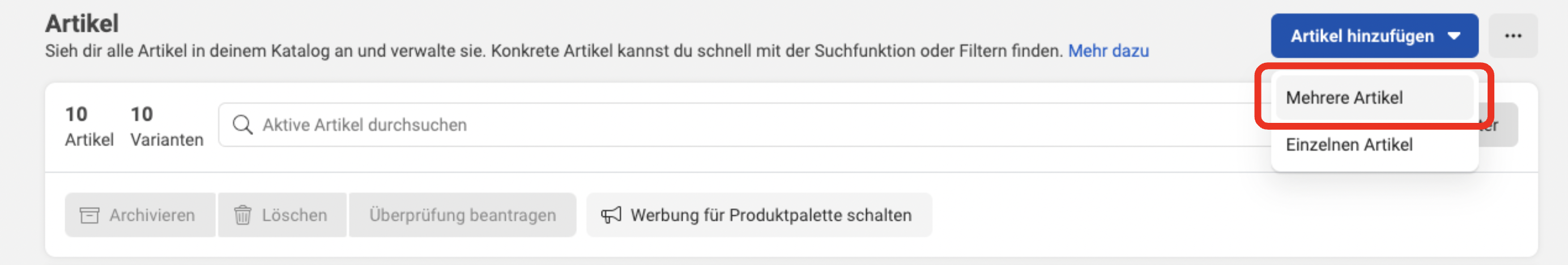The image size is (1568, 265).
Task: Click the trash can icon
Action: pyautogui.click(x=242, y=215)
